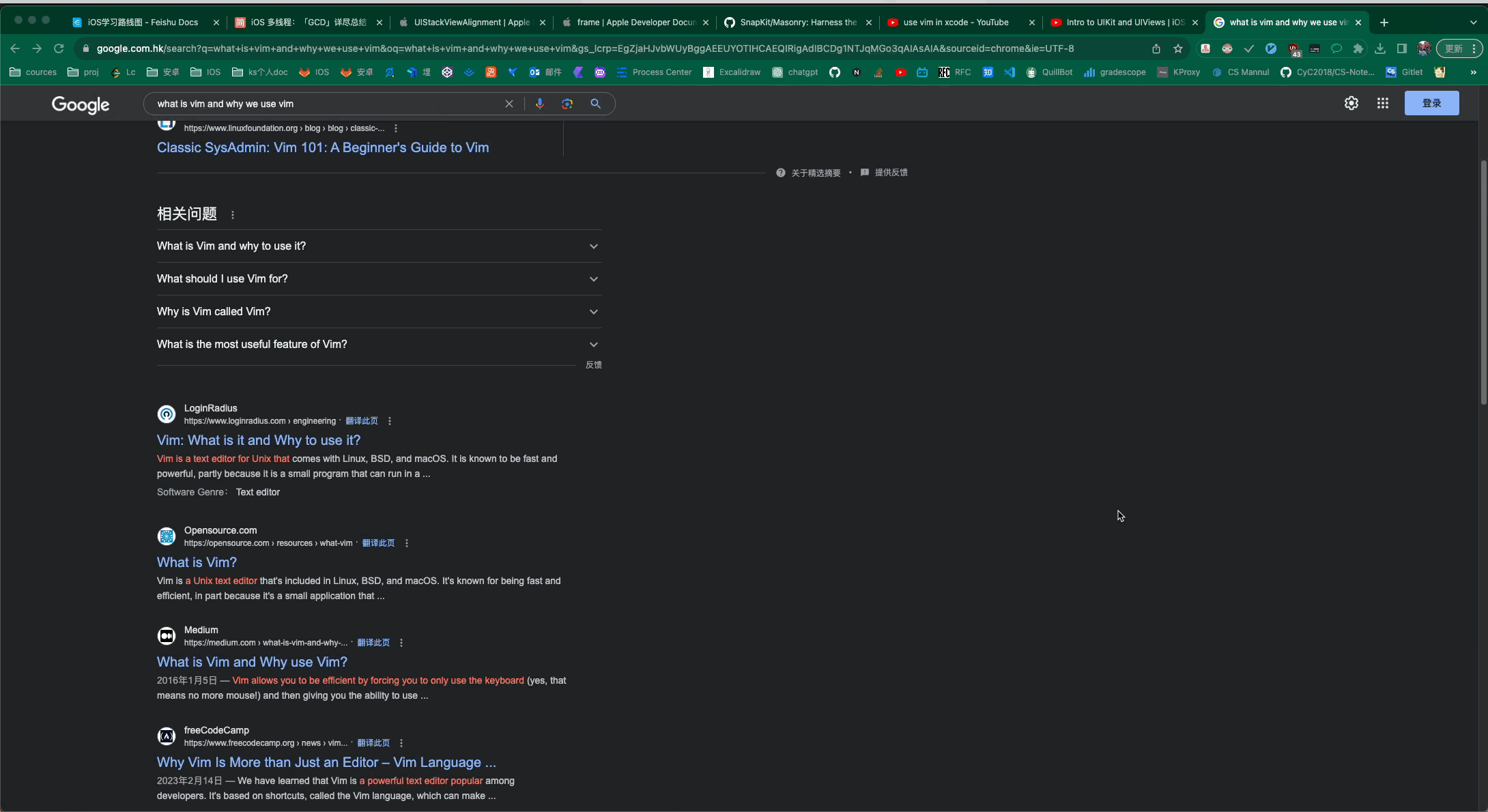Click the Google Lens image search icon

pyautogui.click(x=567, y=104)
